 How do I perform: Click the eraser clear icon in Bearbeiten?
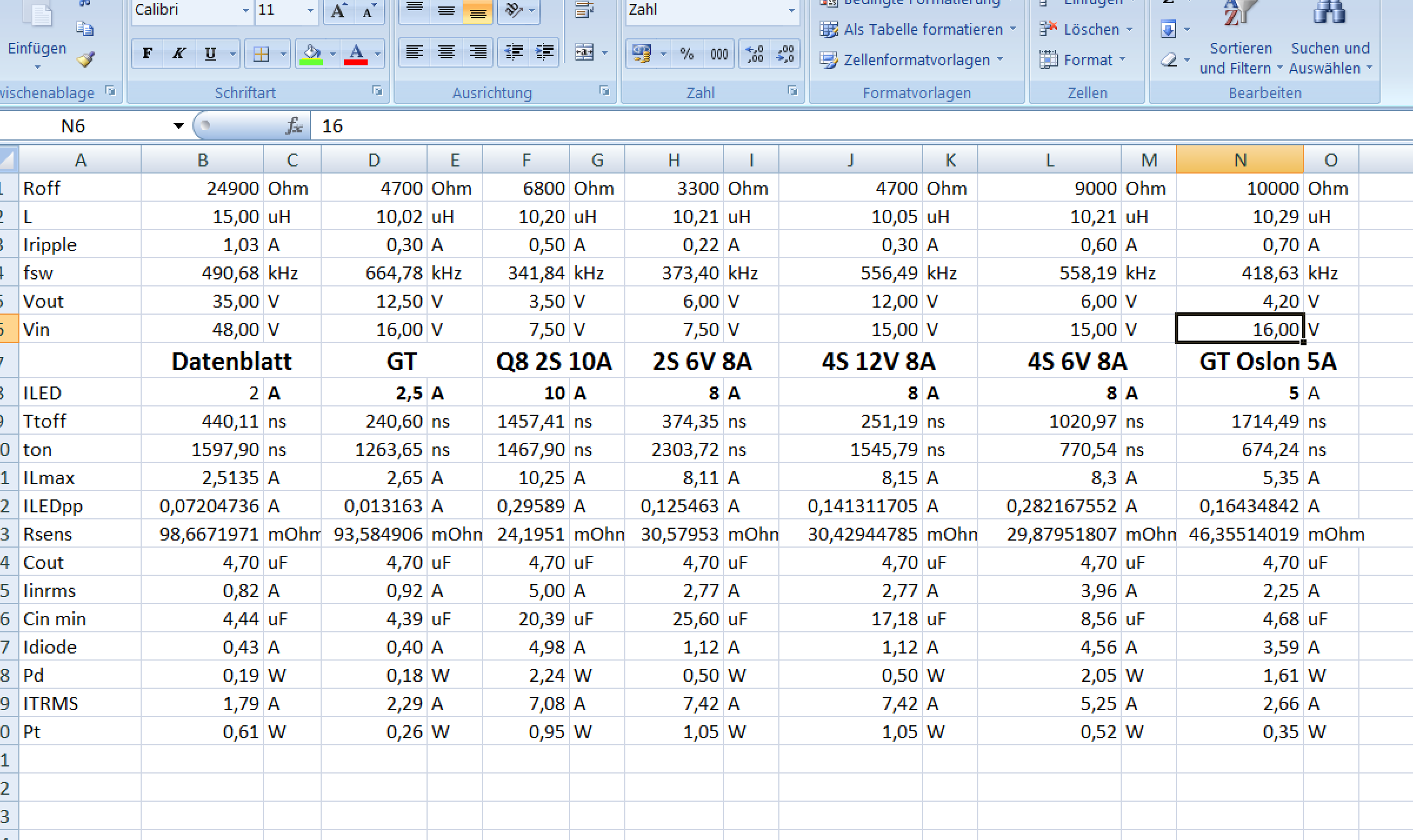[1168, 60]
